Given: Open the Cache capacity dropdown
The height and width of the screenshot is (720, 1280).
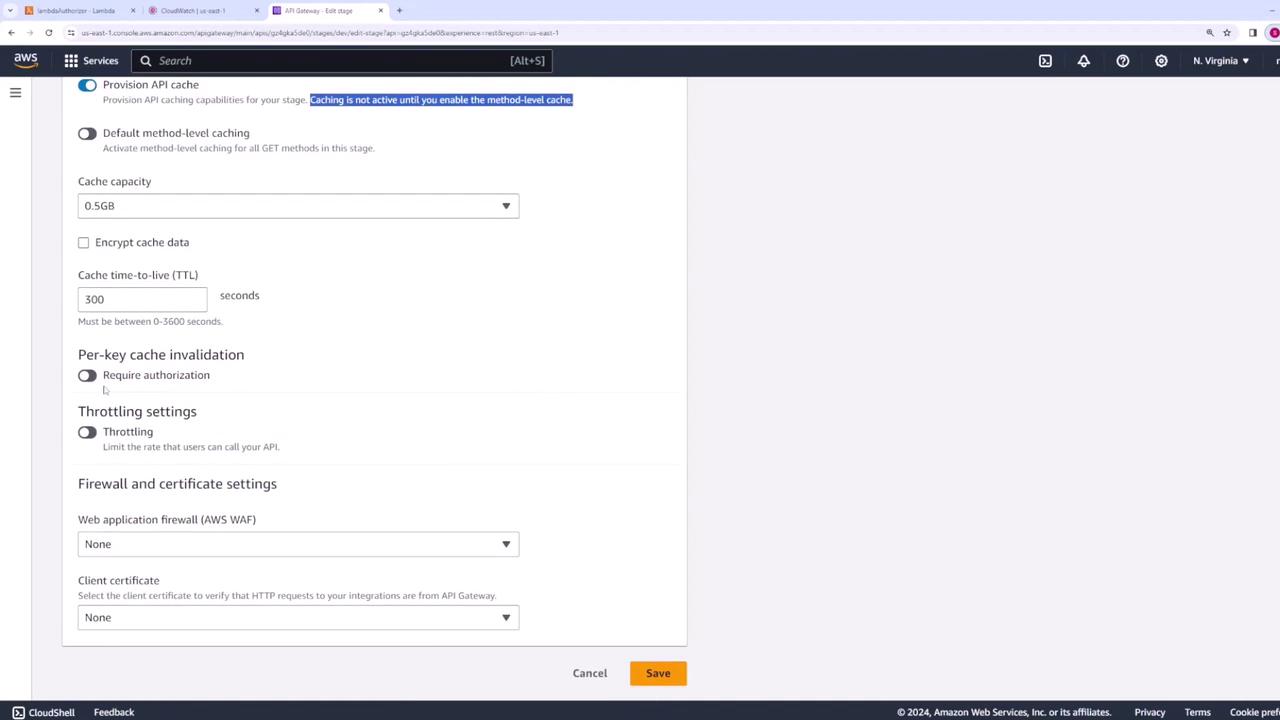Looking at the screenshot, I should (298, 206).
